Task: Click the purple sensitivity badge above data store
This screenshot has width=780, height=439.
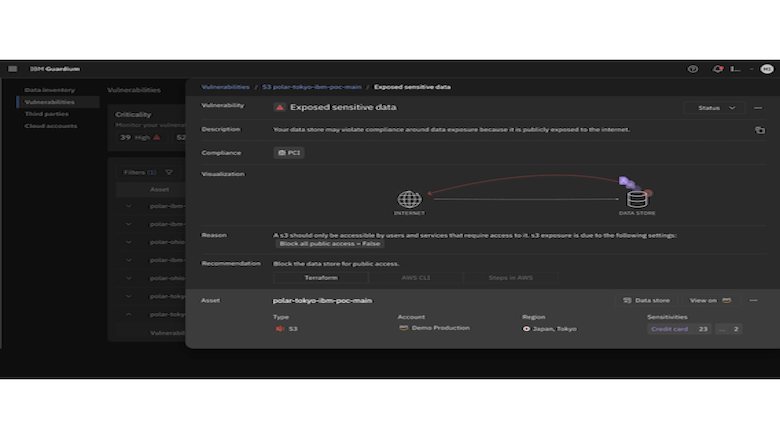Action: pos(623,180)
